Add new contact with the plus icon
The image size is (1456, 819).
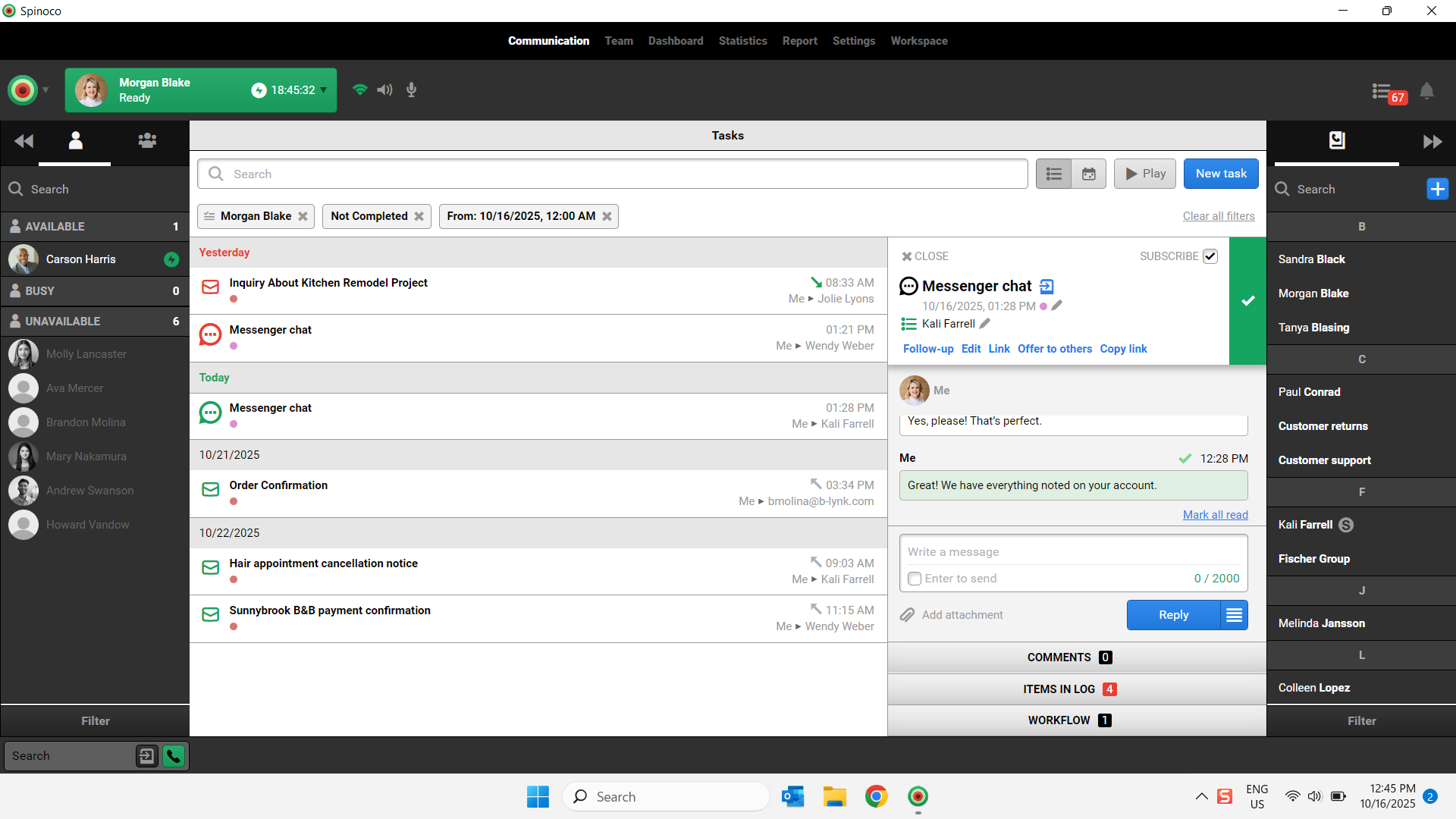[1437, 189]
